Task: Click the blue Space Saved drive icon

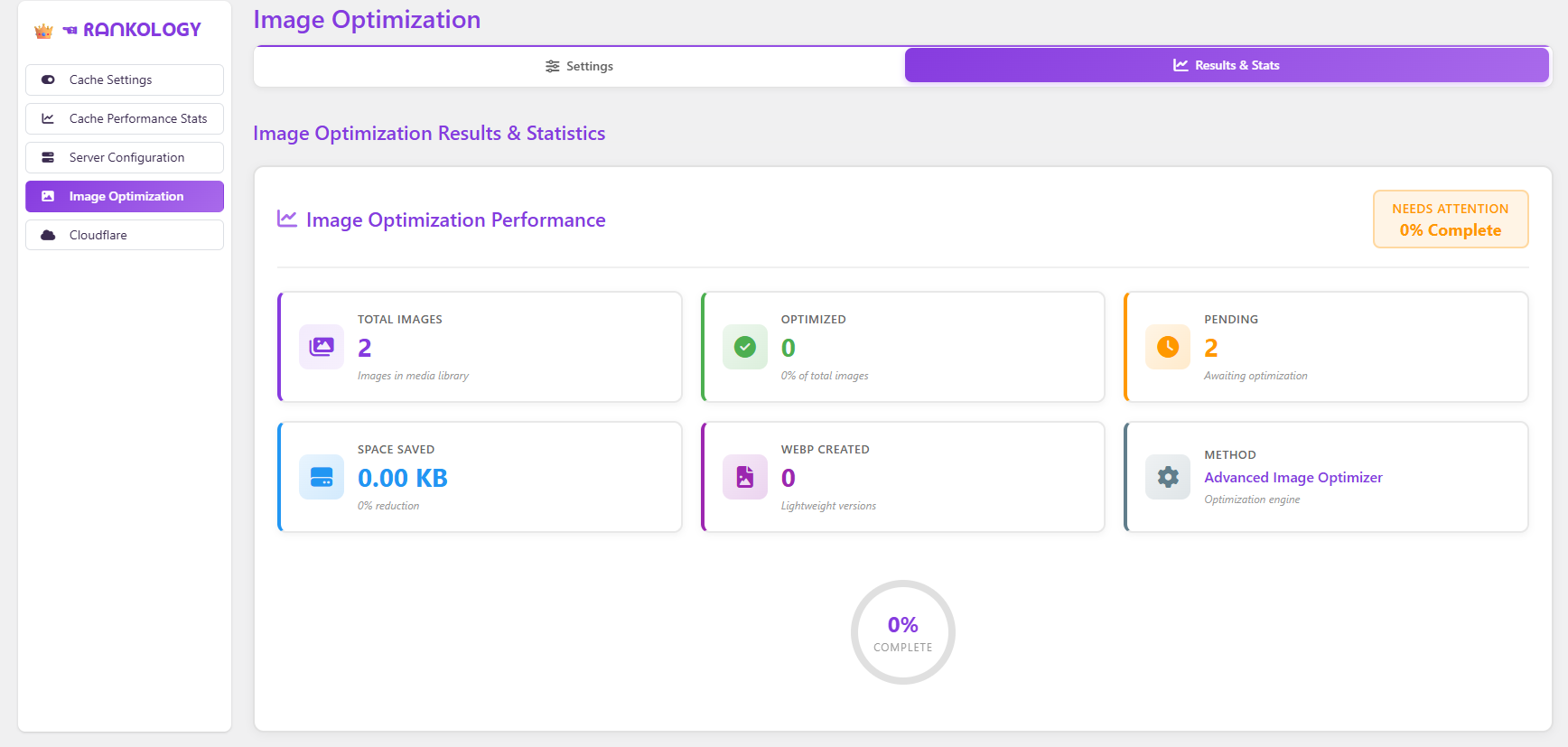Action: point(322,477)
